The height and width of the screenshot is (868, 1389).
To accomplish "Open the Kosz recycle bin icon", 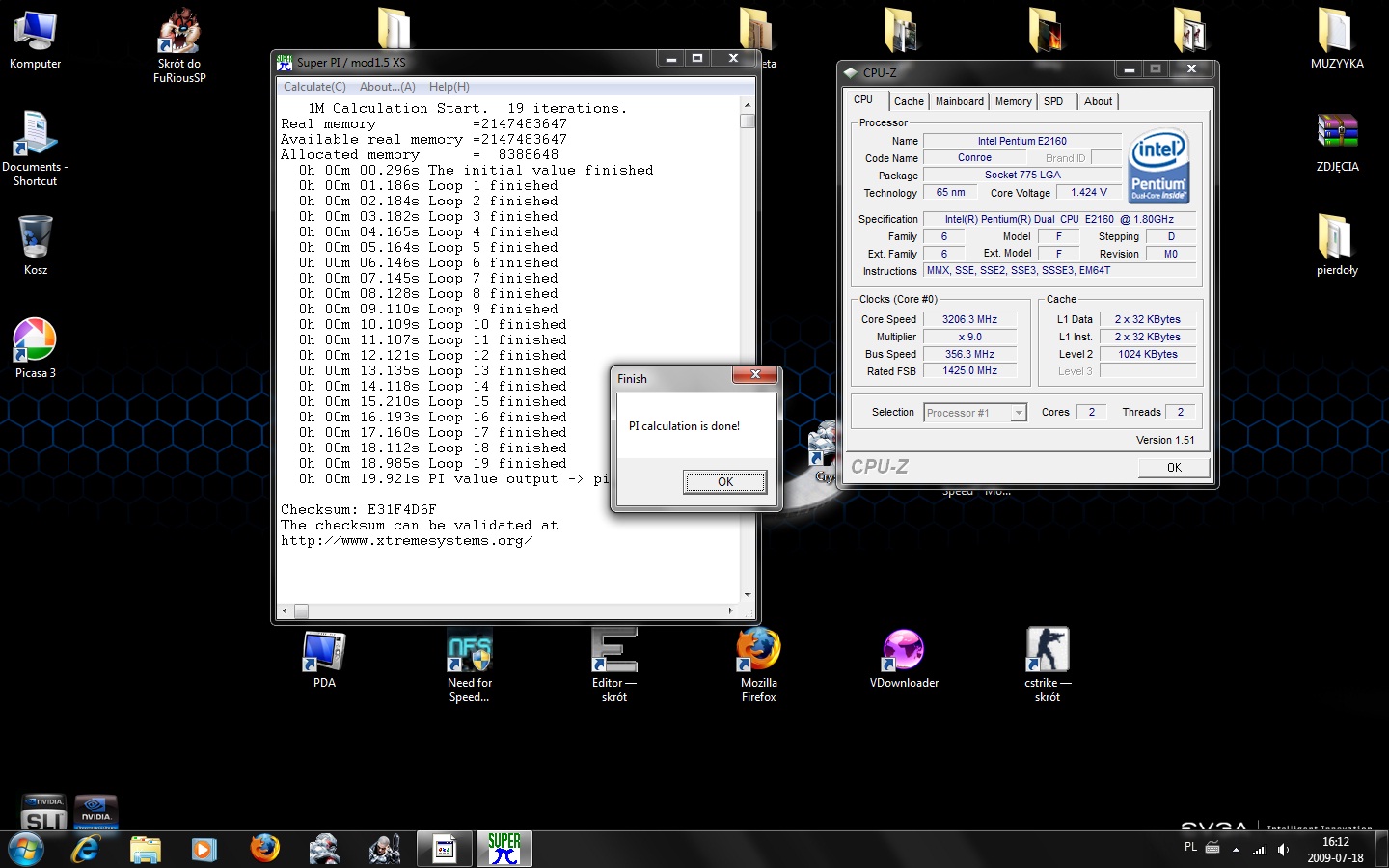I will click(35, 237).
